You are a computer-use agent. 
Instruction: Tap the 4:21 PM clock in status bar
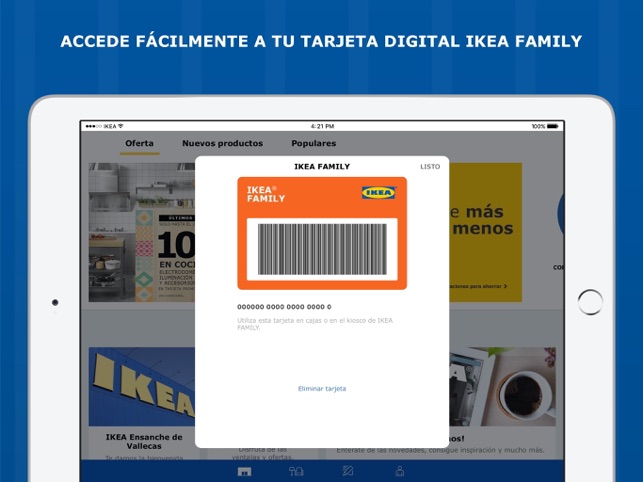(322, 126)
